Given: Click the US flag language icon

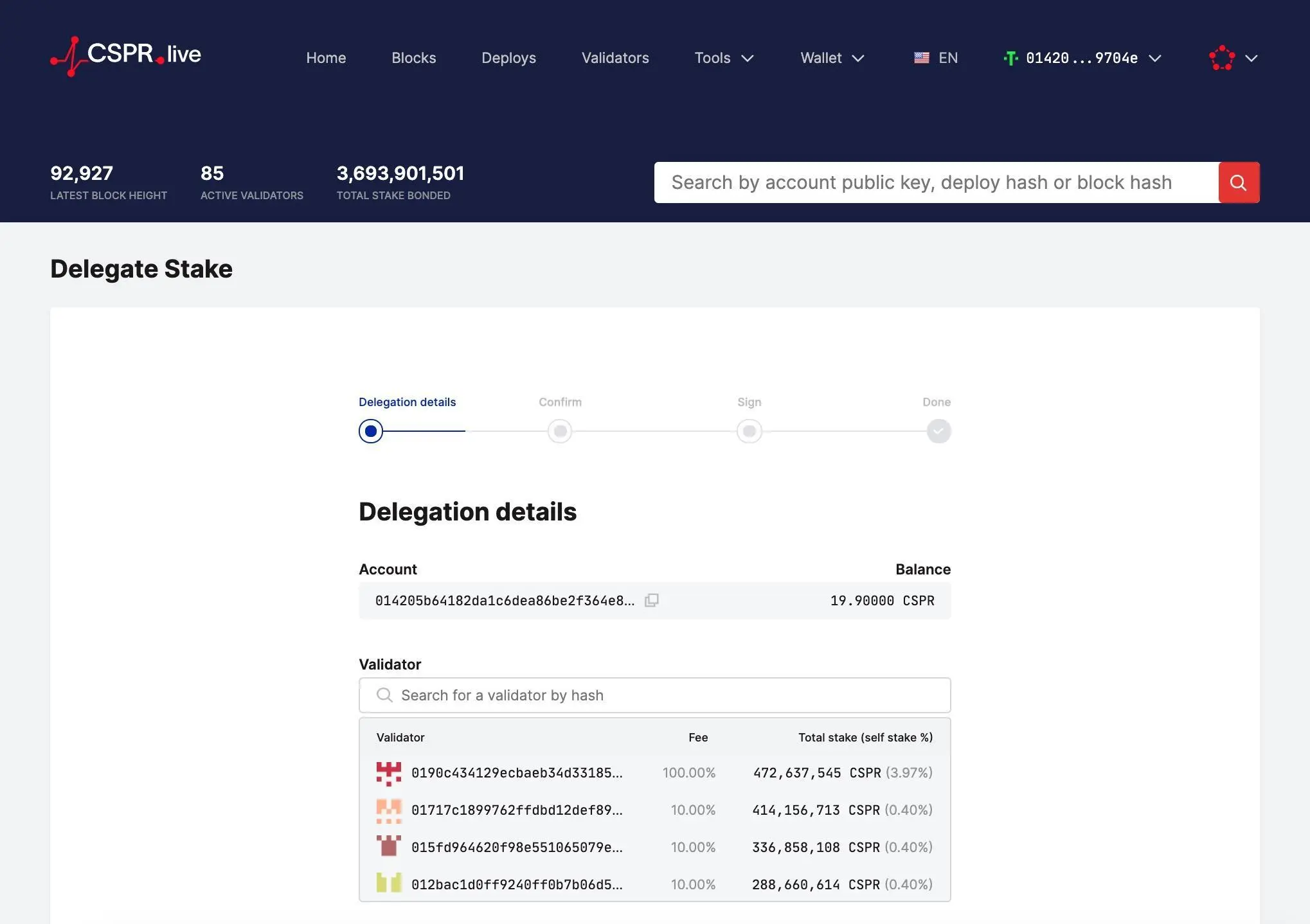Looking at the screenshot, I should click(x=920, y=58).
